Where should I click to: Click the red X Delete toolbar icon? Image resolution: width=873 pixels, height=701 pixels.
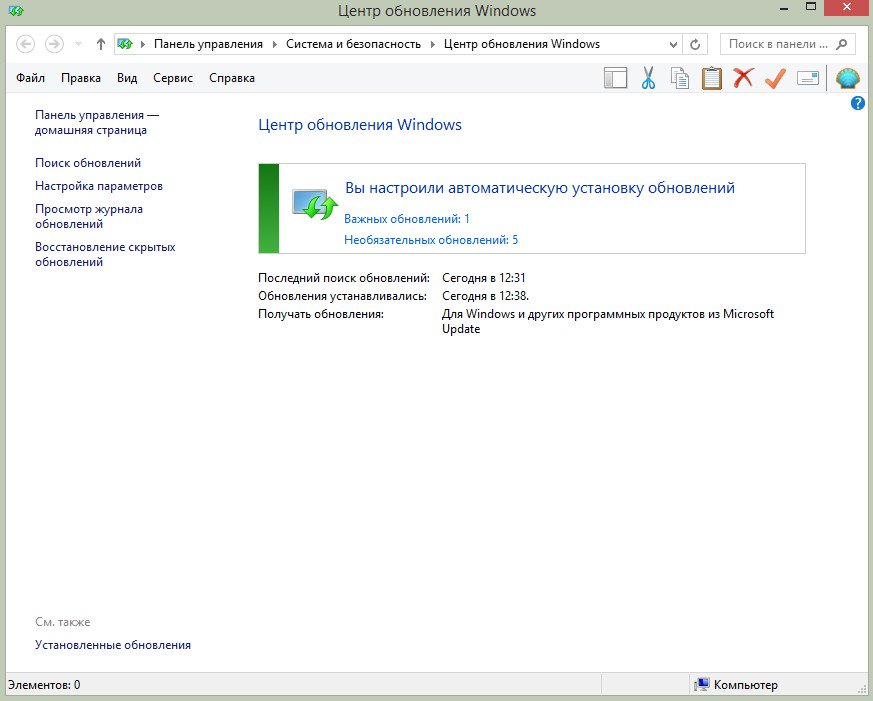743,78
